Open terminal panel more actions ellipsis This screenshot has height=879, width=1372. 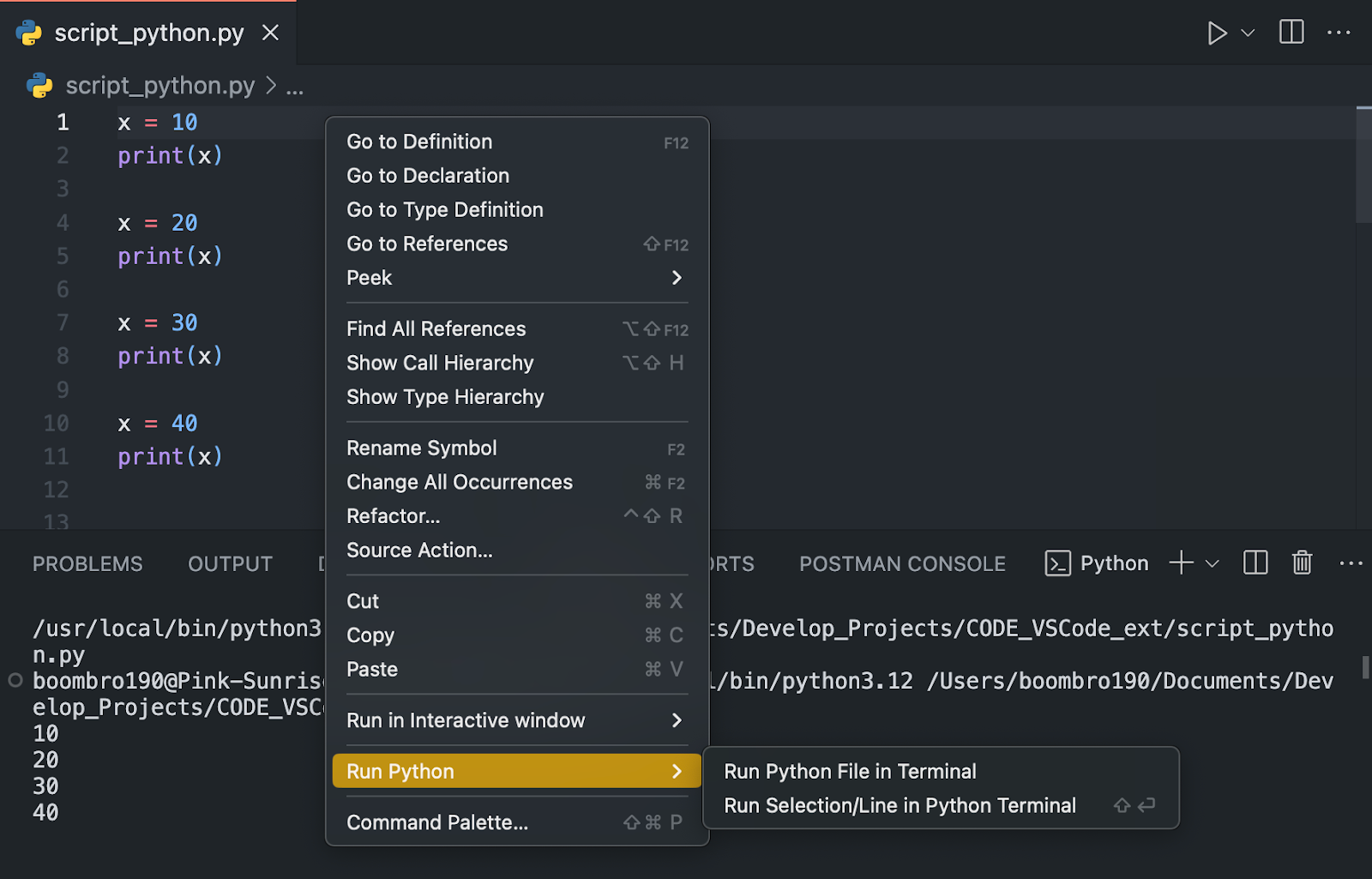[1351, 563]
